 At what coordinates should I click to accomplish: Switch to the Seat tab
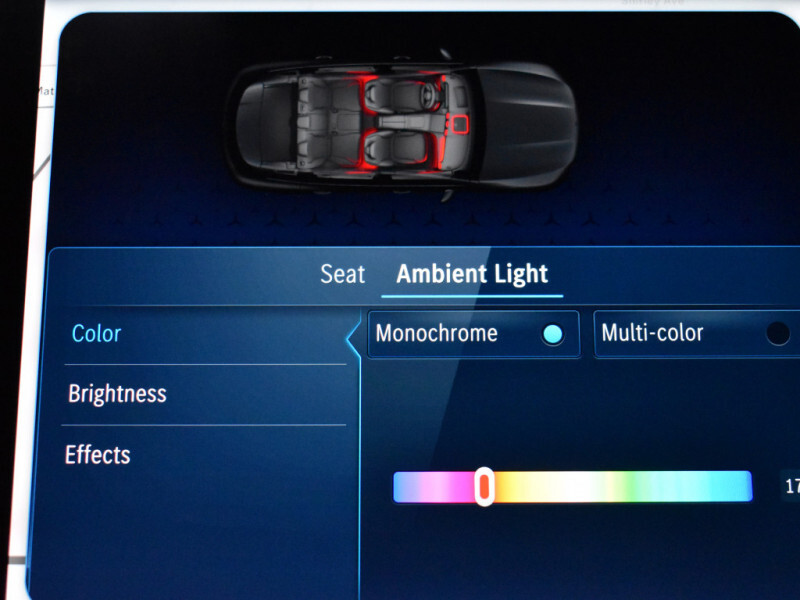coord(342,274)
